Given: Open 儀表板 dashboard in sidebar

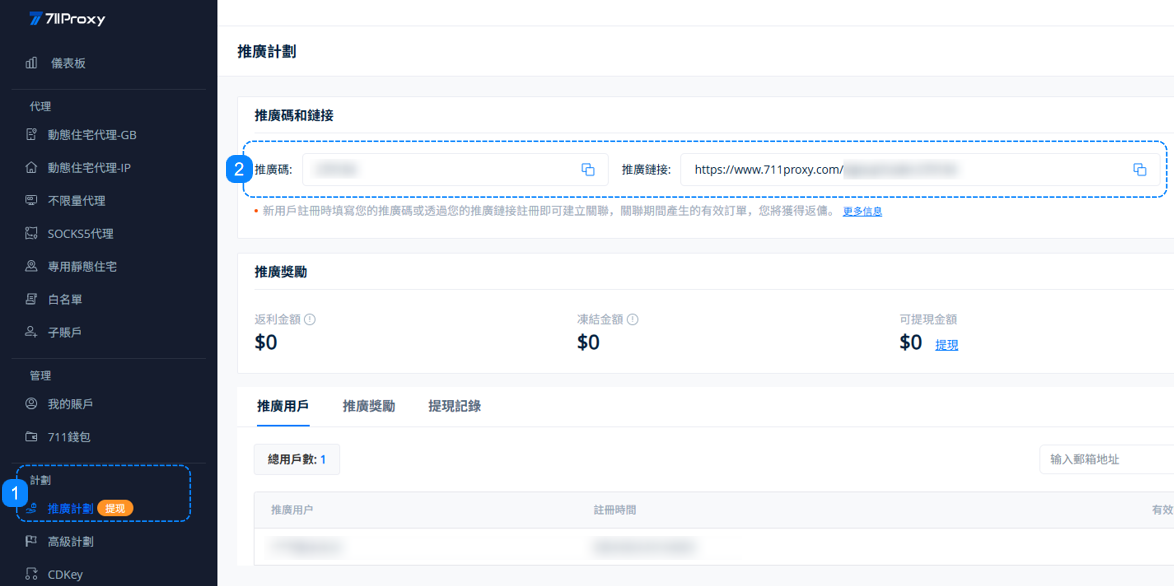Looking at the screenshot, I should coord(68,63).
